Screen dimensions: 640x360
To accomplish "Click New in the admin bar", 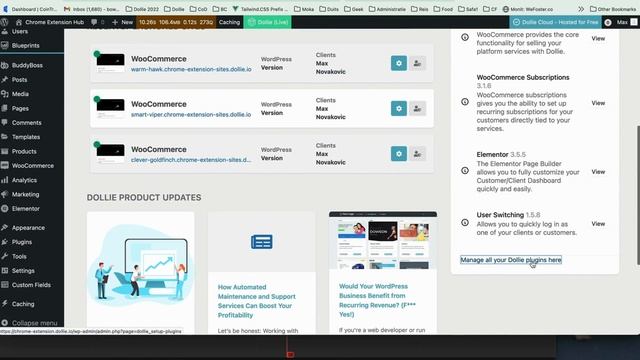I will [x=122, y=22].
